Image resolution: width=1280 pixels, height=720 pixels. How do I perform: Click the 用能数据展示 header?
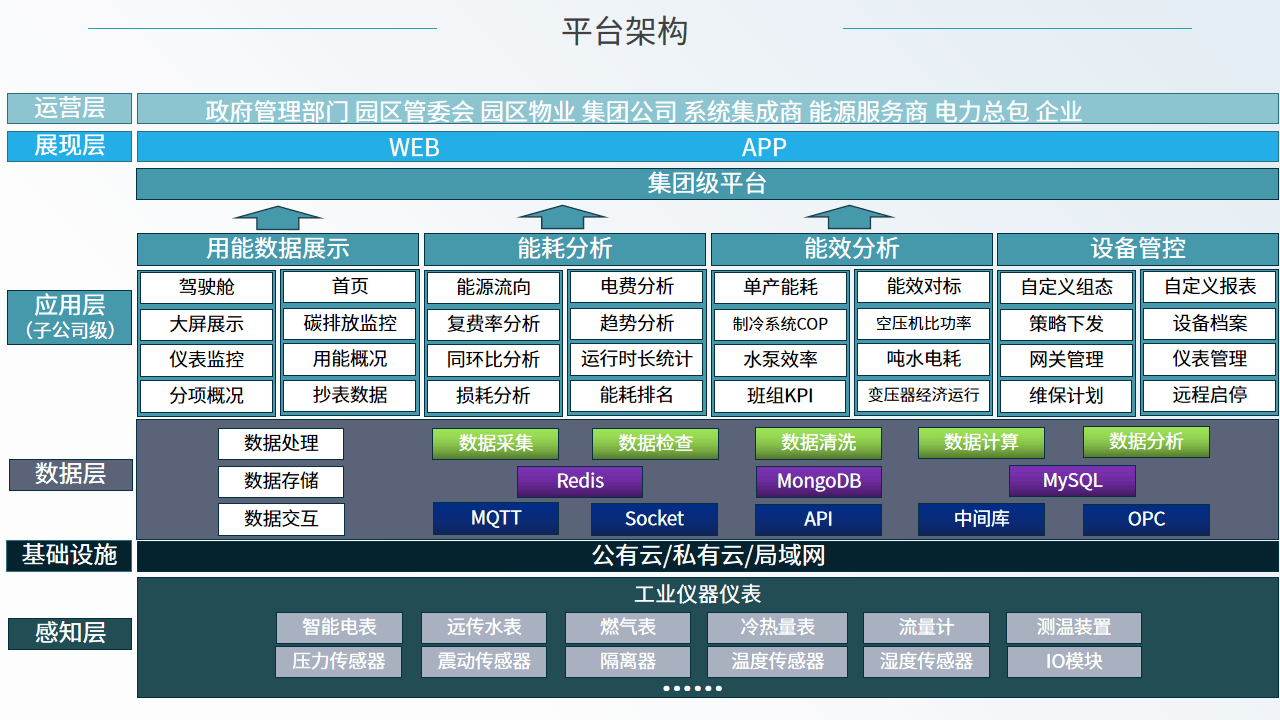(x=278, y=249)
